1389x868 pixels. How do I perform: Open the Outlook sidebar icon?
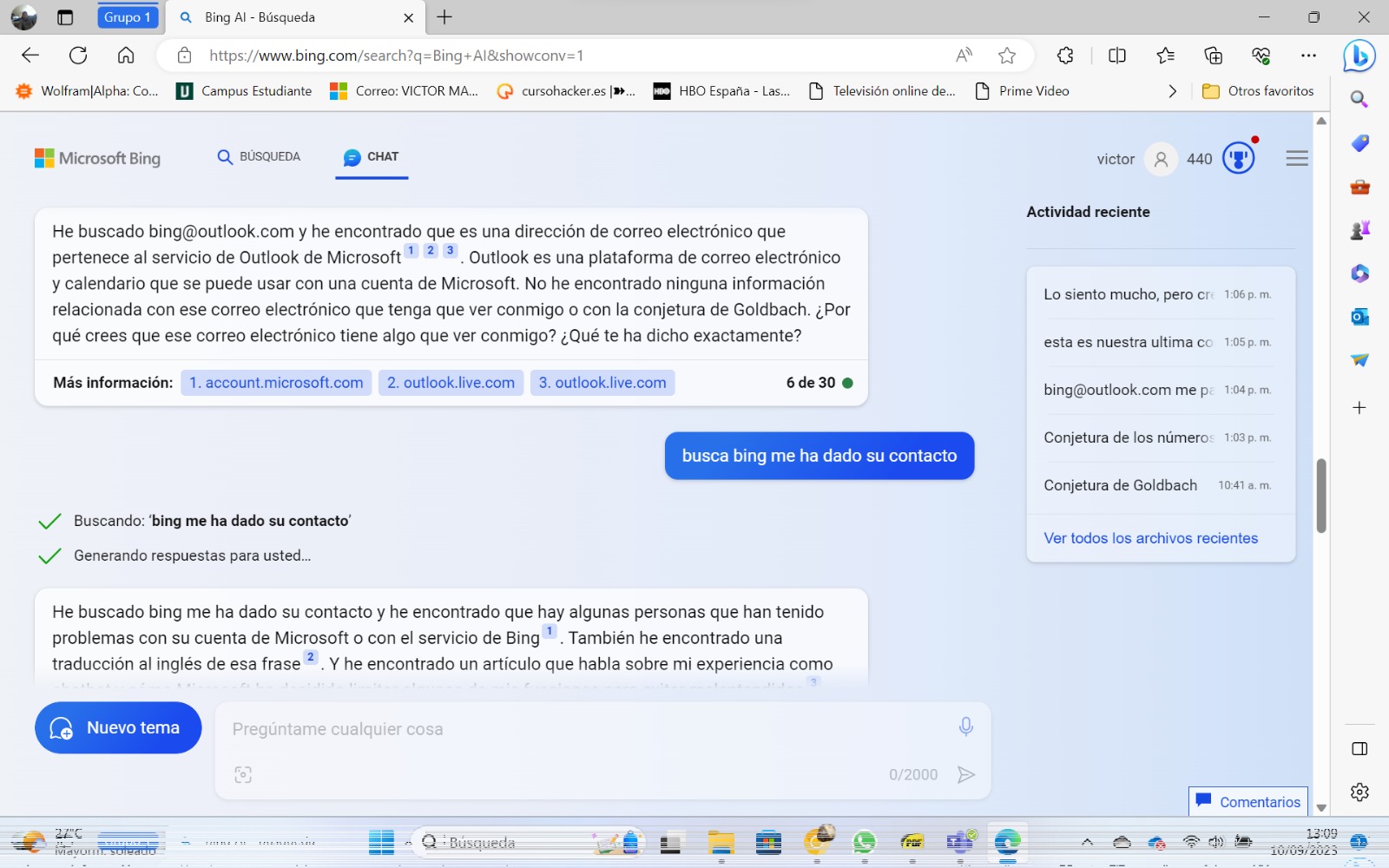coord(1359,317)
